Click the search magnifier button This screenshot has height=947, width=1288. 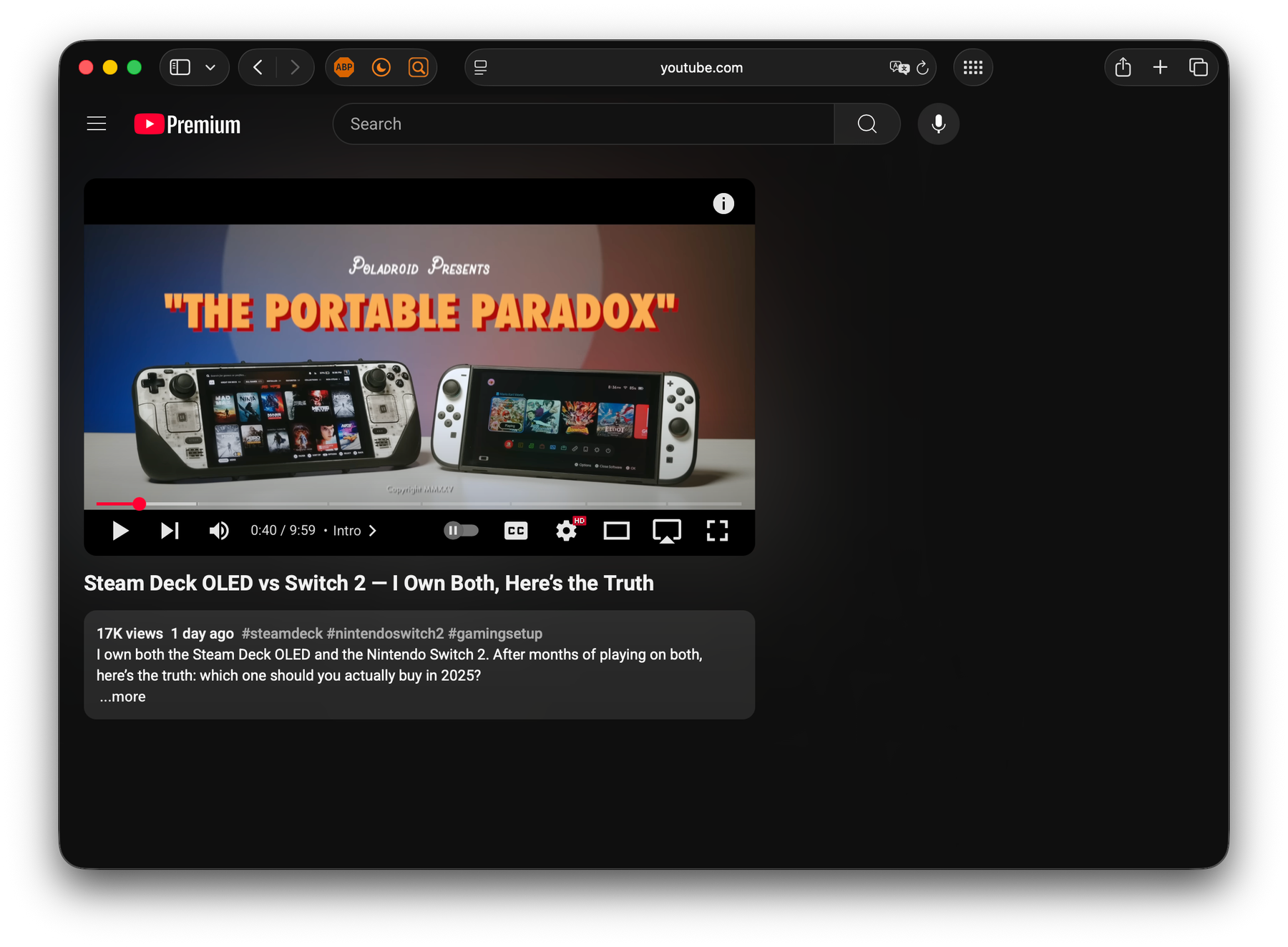click(867, 124)
